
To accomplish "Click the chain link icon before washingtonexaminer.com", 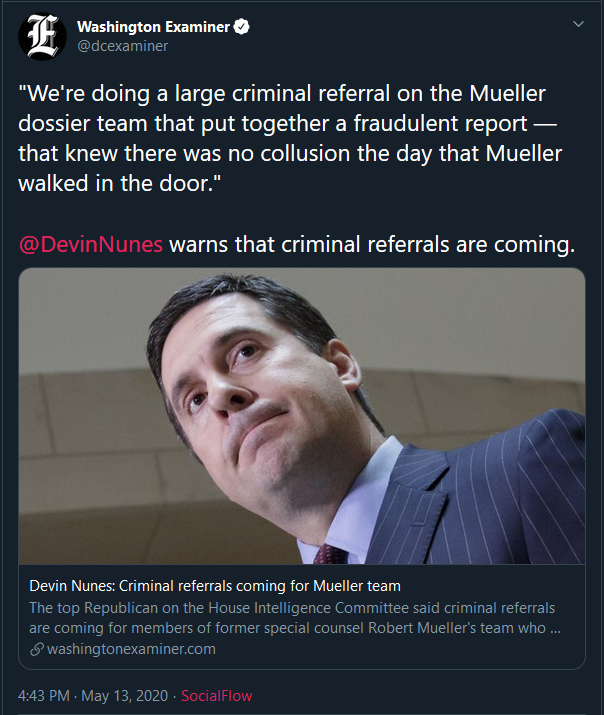I will [35, 649].
